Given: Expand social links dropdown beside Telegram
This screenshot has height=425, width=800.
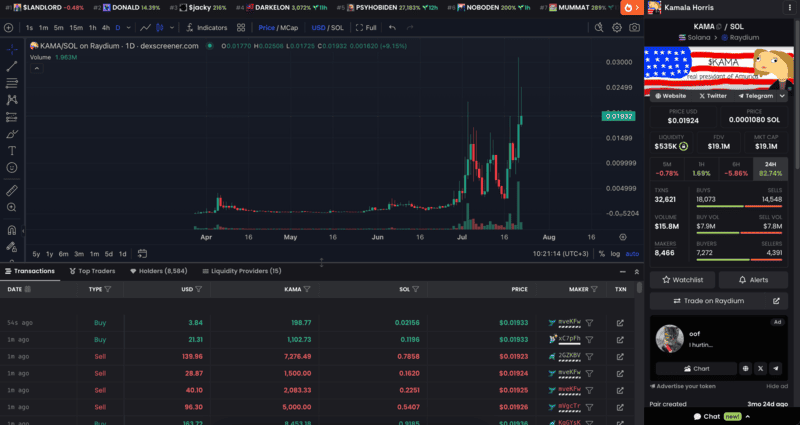Looking at the screenshot, I should [x=782, y=96].
